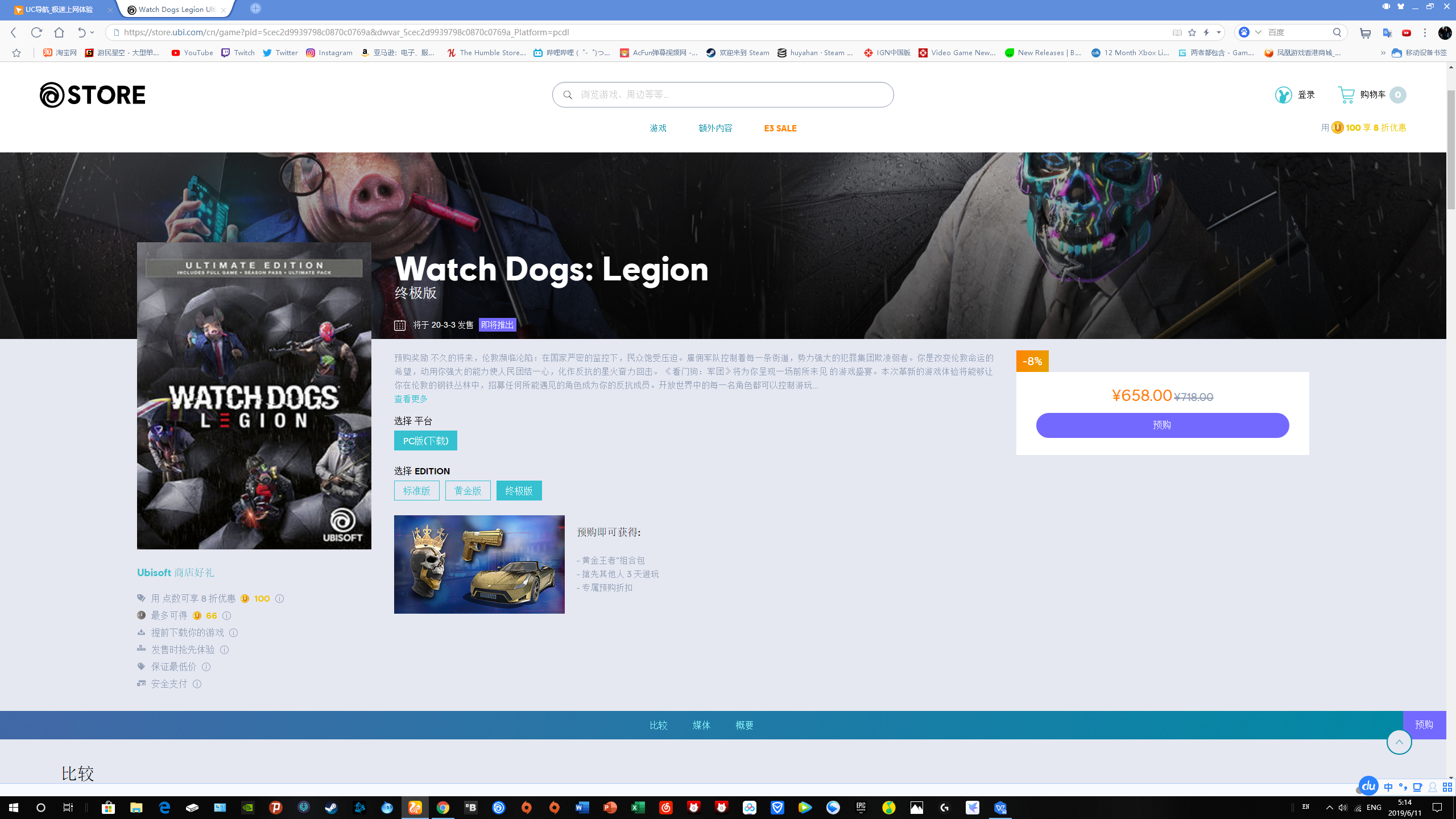Image resolution: width=1456 pixels, height=819 pixels.
Task: Expand more bookmarks chevron
Action: tap(1383, 53)
